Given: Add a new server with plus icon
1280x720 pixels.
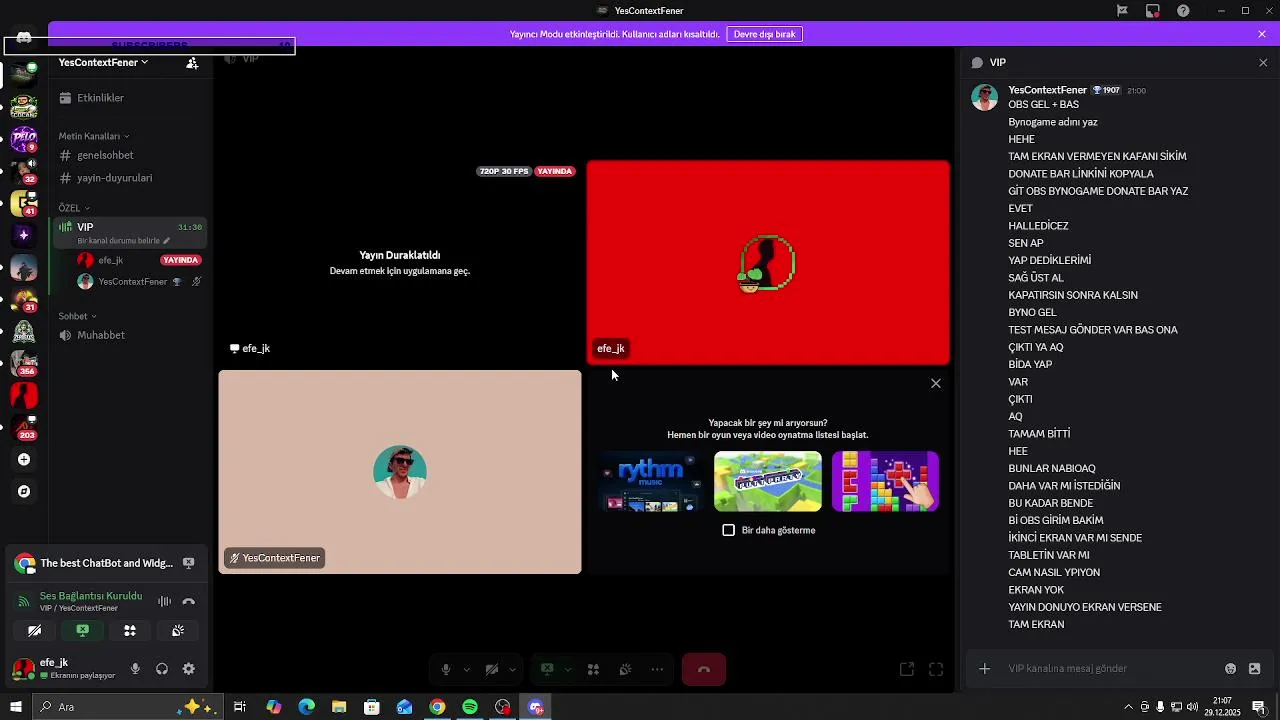Looking at the screenshot, I should pyautogui.click(x=24, y=460).
